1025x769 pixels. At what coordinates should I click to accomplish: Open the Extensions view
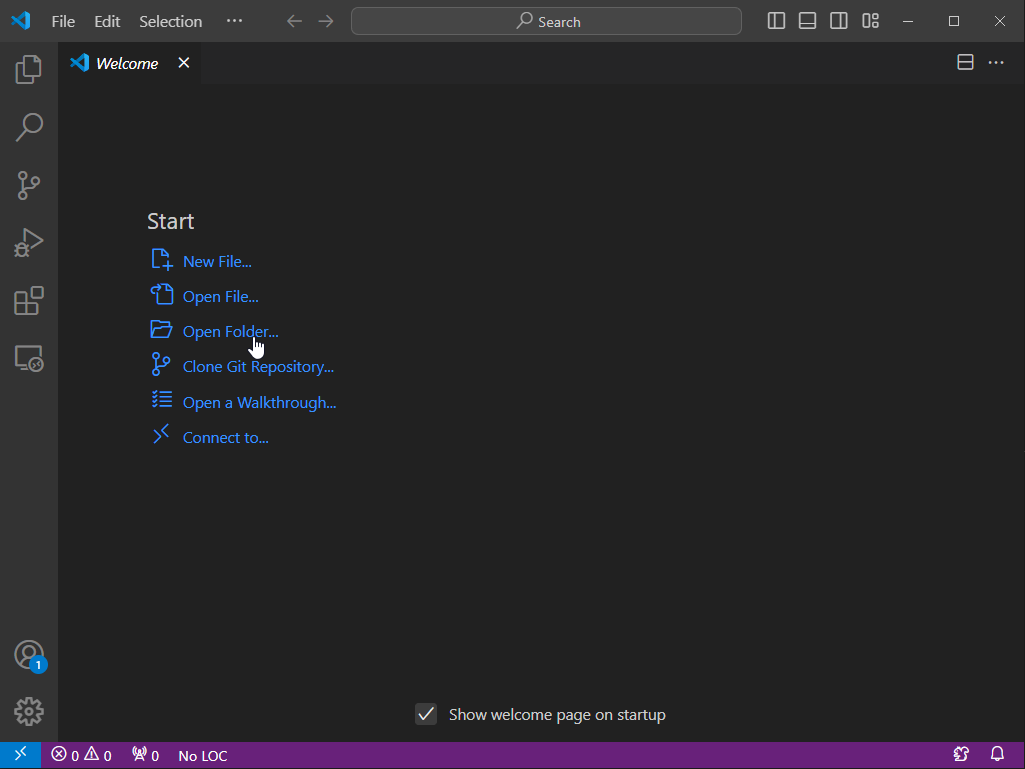(29, 301)
